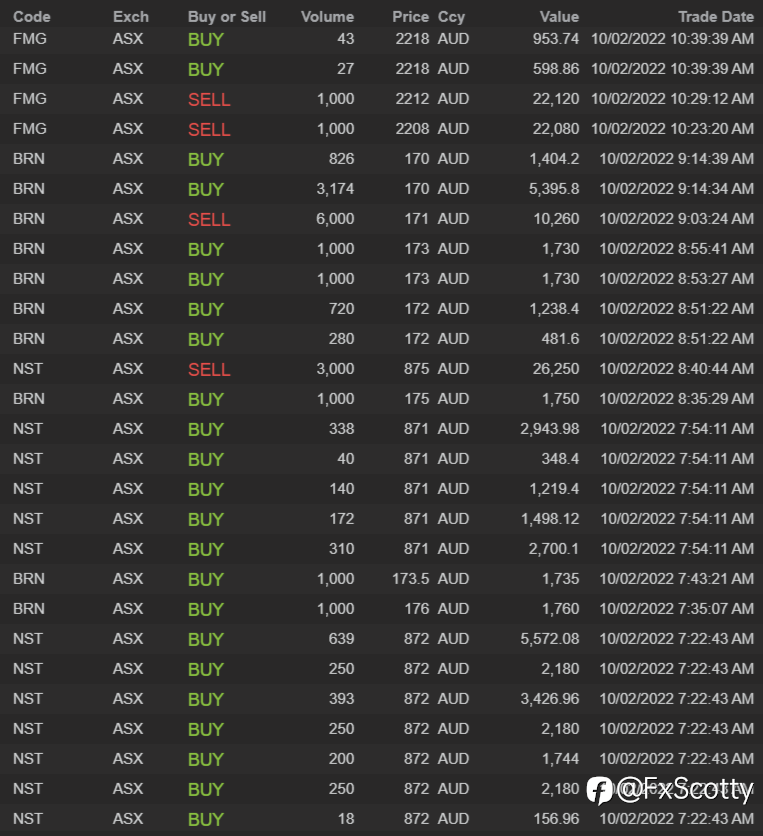
Task: Select the 156.96 value cell
Action: coord(556,818)
